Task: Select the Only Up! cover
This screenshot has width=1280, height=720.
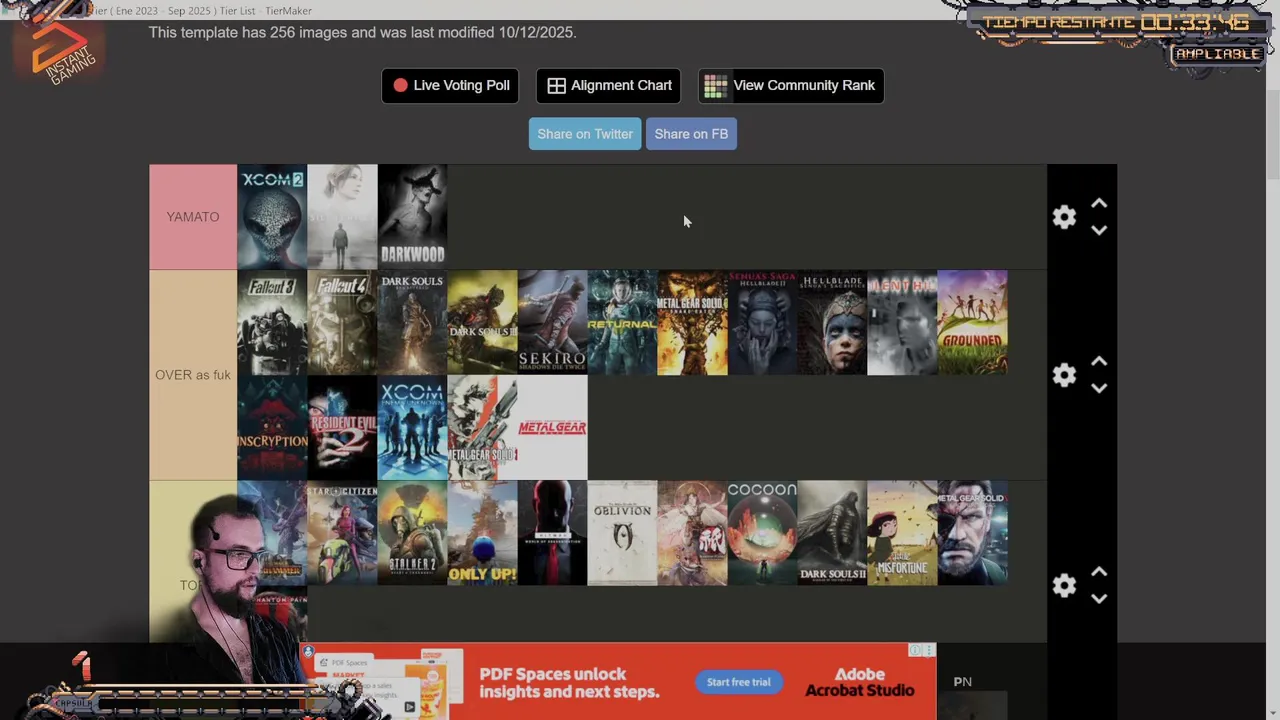Action: click(x=482, y=533)
